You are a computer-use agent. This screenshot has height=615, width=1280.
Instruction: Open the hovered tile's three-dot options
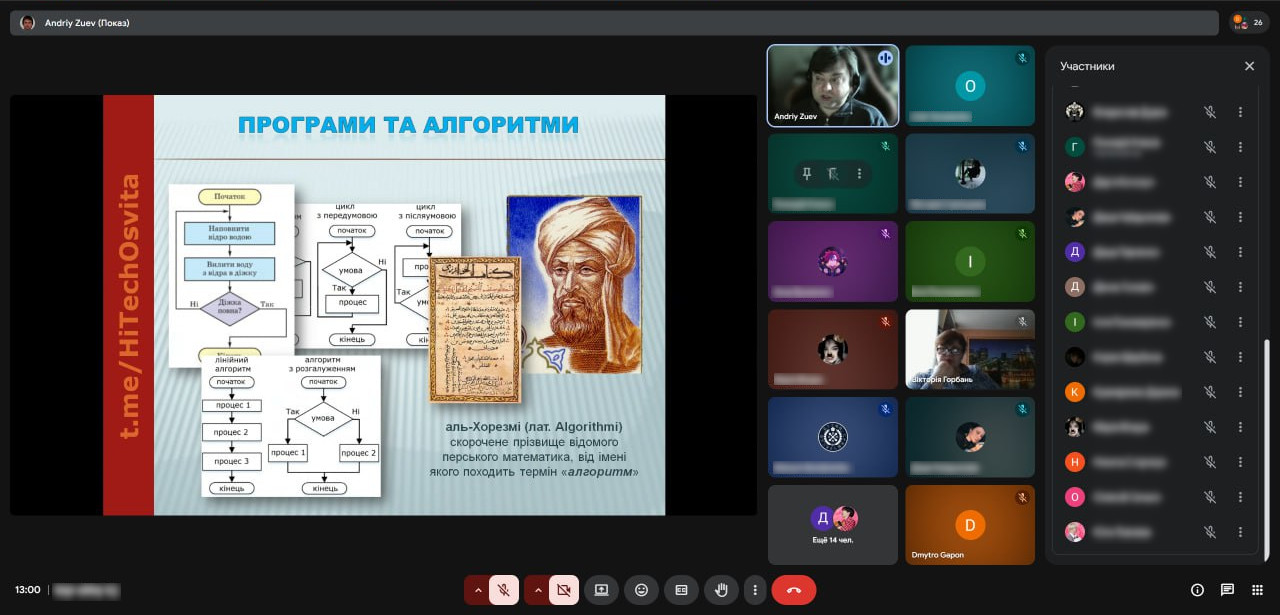point(858,174)
